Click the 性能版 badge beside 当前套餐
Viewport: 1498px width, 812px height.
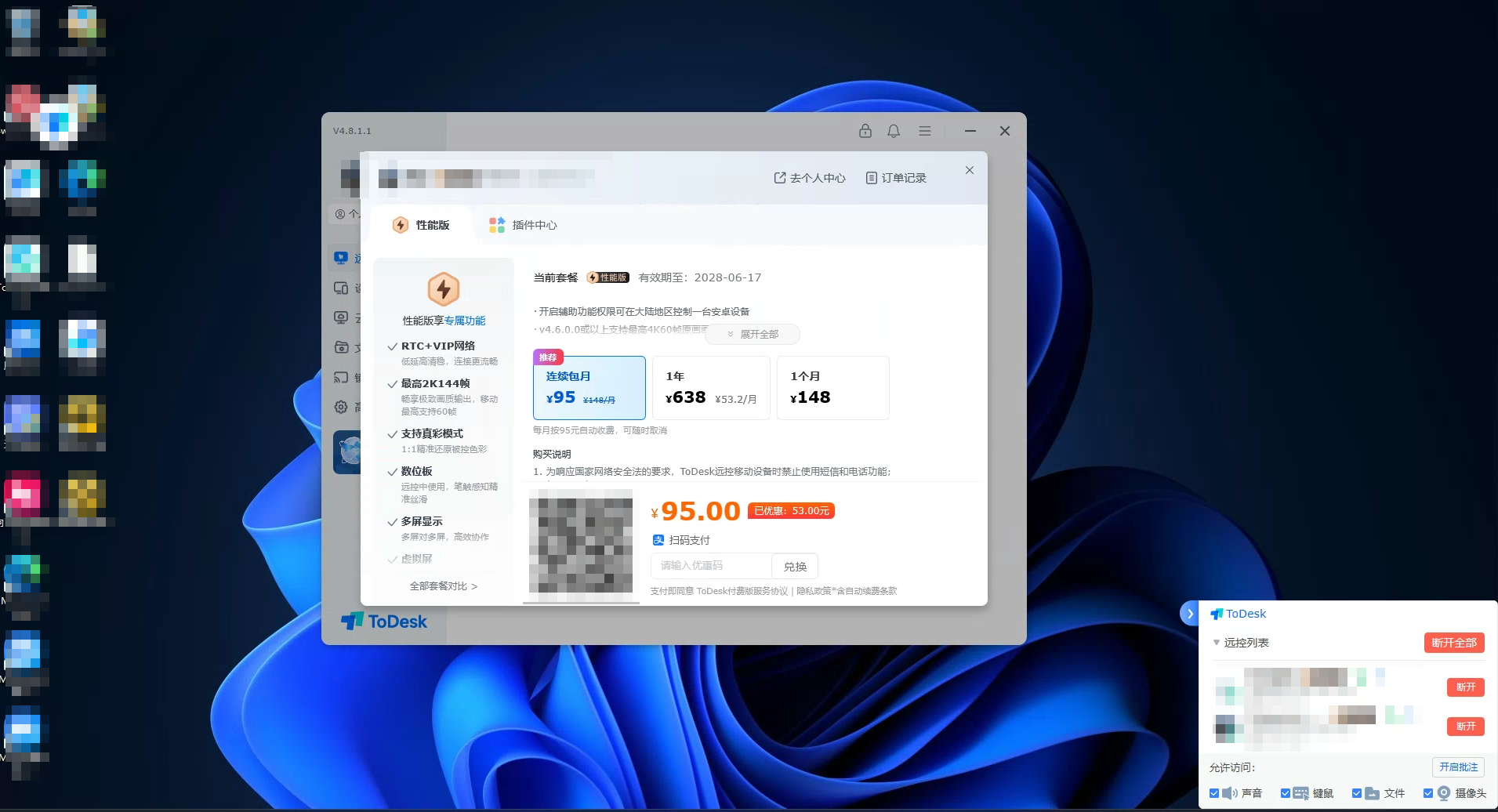(608, 277)
